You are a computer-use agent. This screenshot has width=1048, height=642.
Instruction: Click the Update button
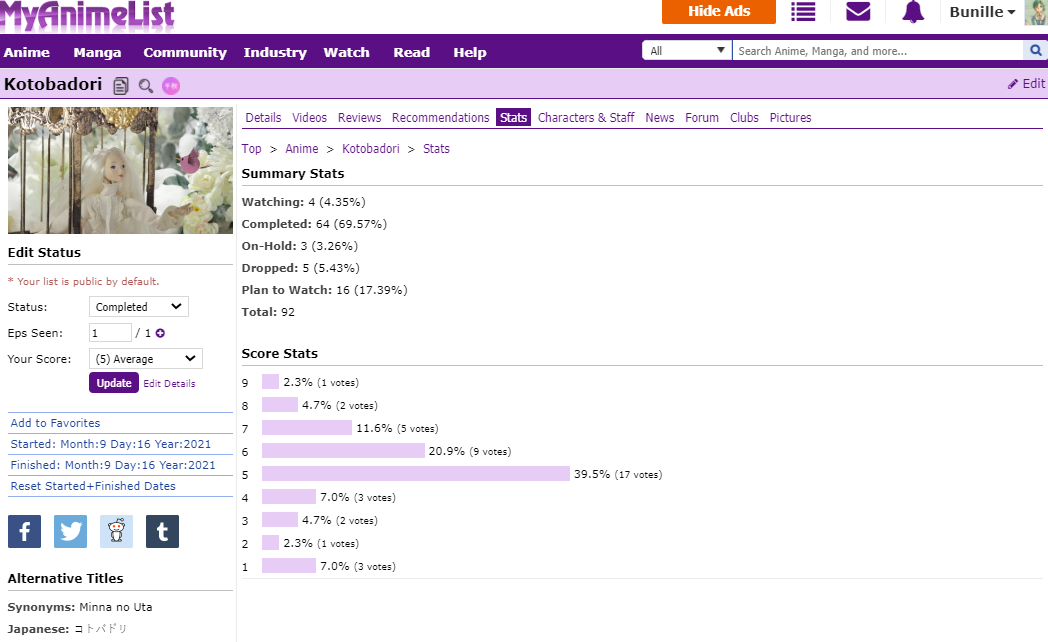tap(114, 383)
